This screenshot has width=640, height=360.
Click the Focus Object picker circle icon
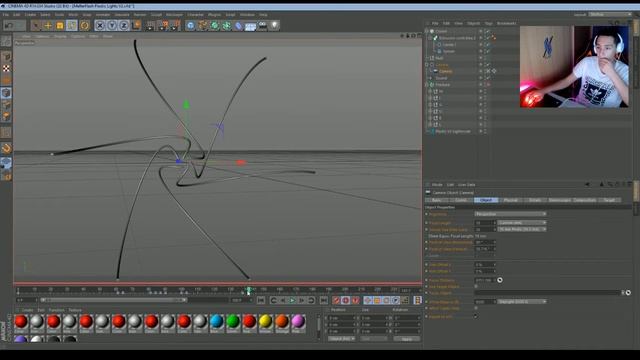pos(628,293)
